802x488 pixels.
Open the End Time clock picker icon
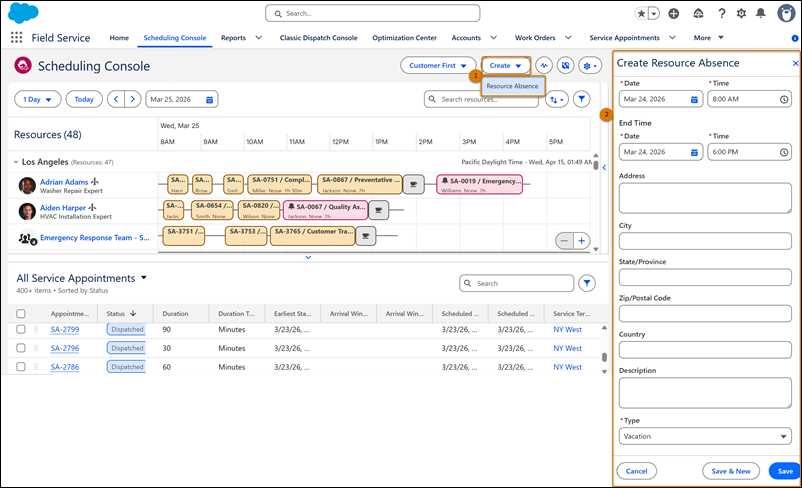[x=784, y=152]
